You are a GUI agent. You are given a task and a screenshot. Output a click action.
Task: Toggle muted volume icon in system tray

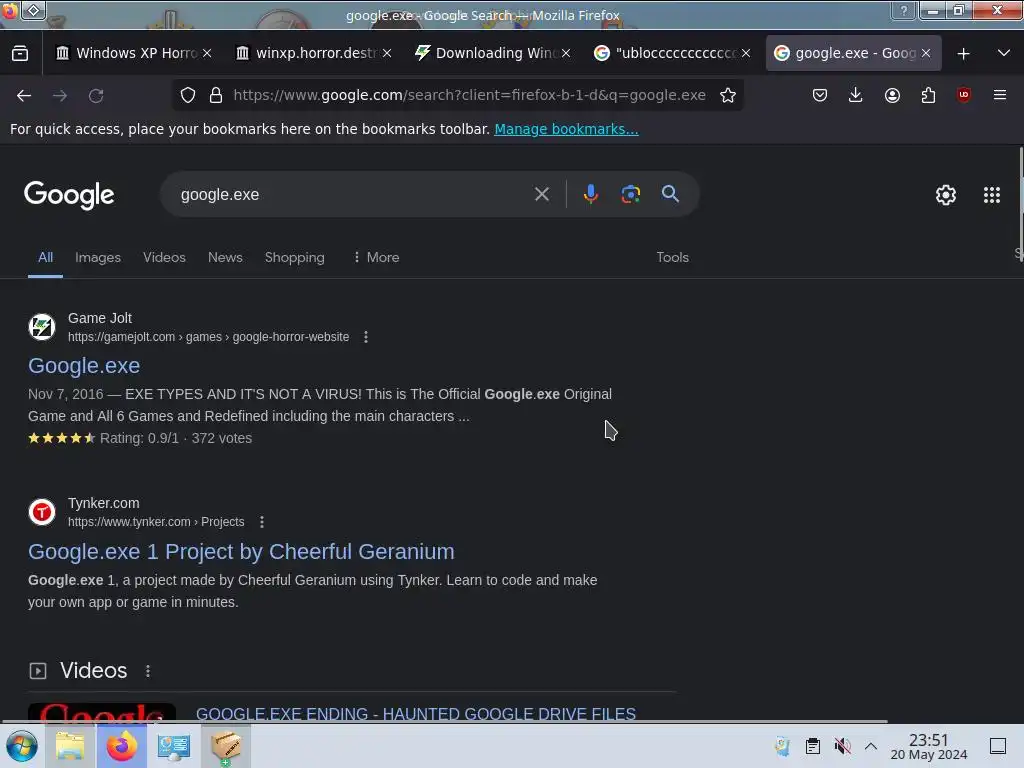click(842, 746)
